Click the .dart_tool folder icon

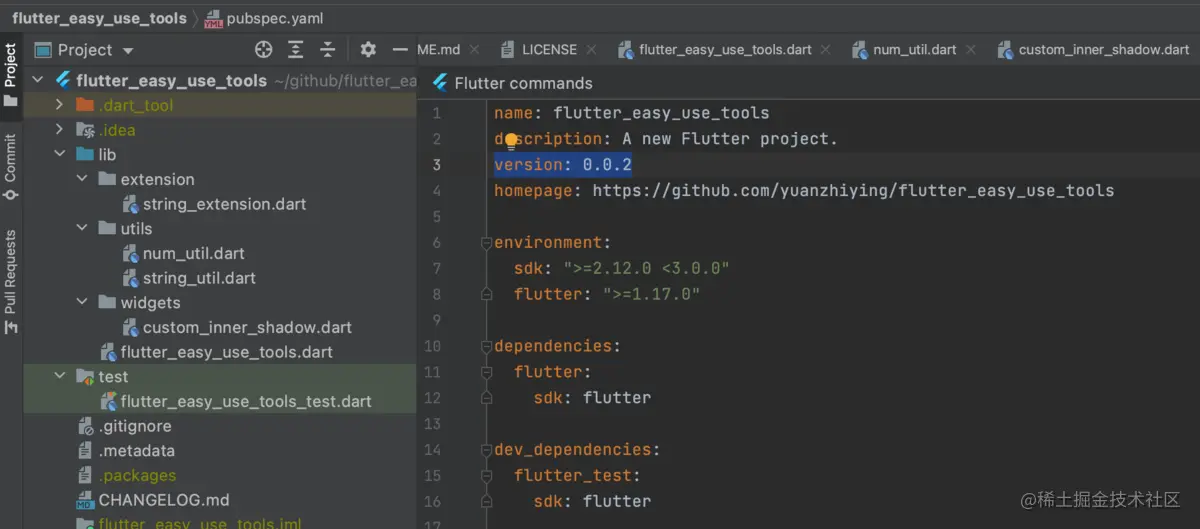[85, 105]
